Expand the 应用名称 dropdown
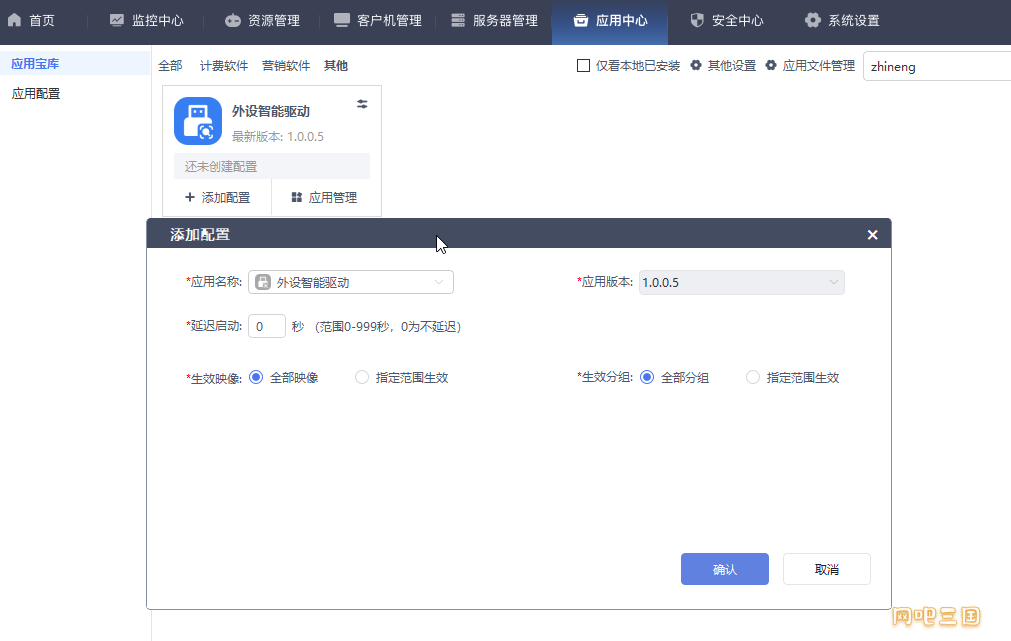 [351, 282]
